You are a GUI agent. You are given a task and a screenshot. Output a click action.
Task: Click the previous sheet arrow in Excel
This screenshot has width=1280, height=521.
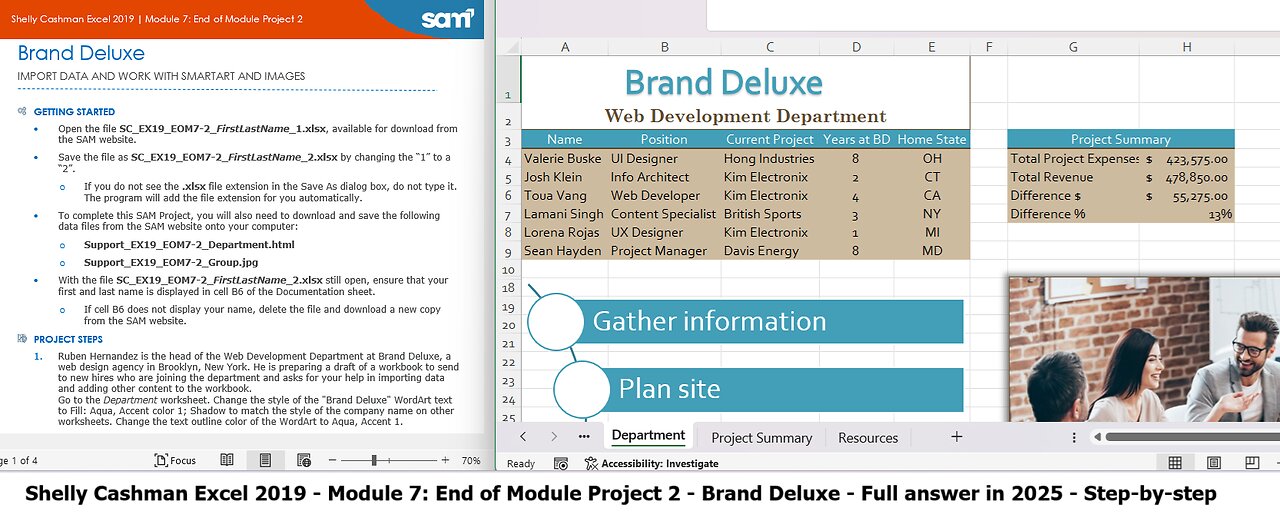(x=523, y=437)
